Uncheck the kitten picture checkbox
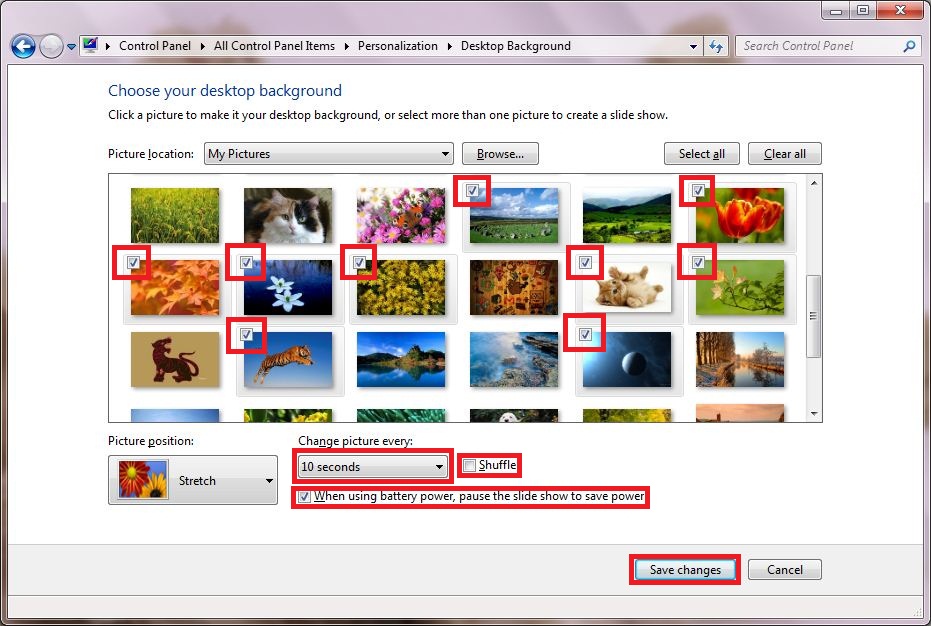 pos(585,262)
